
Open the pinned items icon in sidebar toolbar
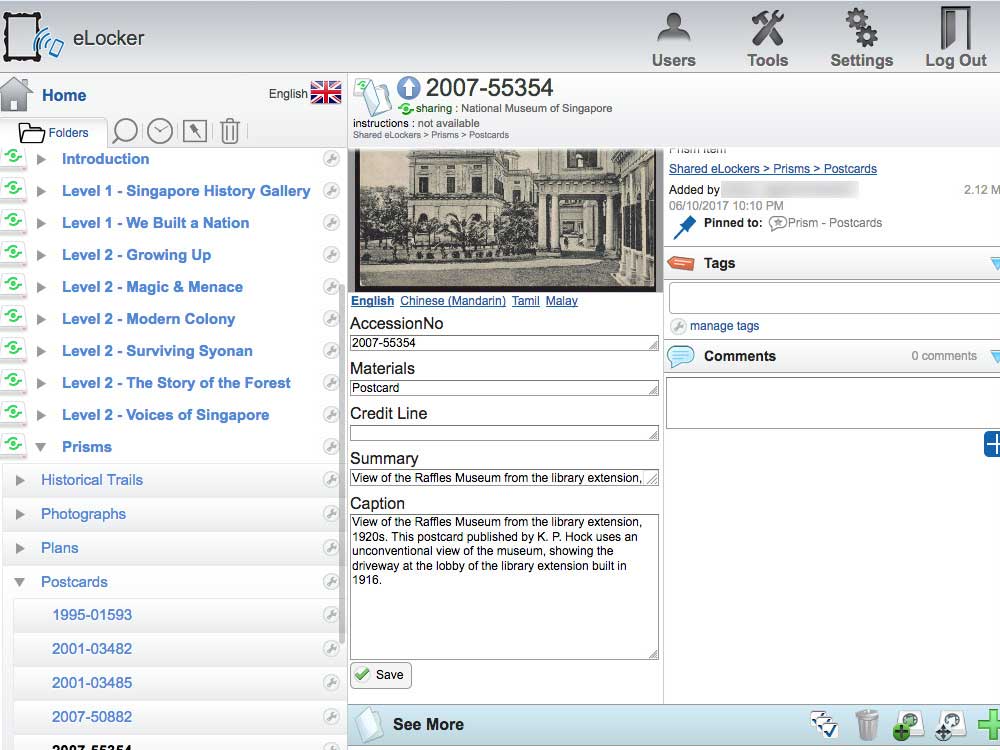pos(195,131)
